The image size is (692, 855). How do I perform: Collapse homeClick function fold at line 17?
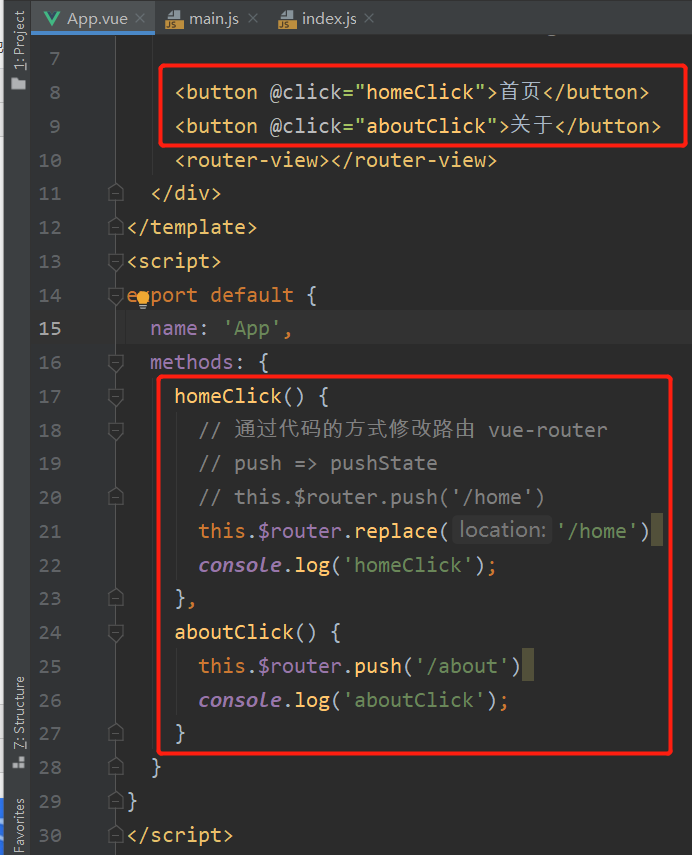116,396
